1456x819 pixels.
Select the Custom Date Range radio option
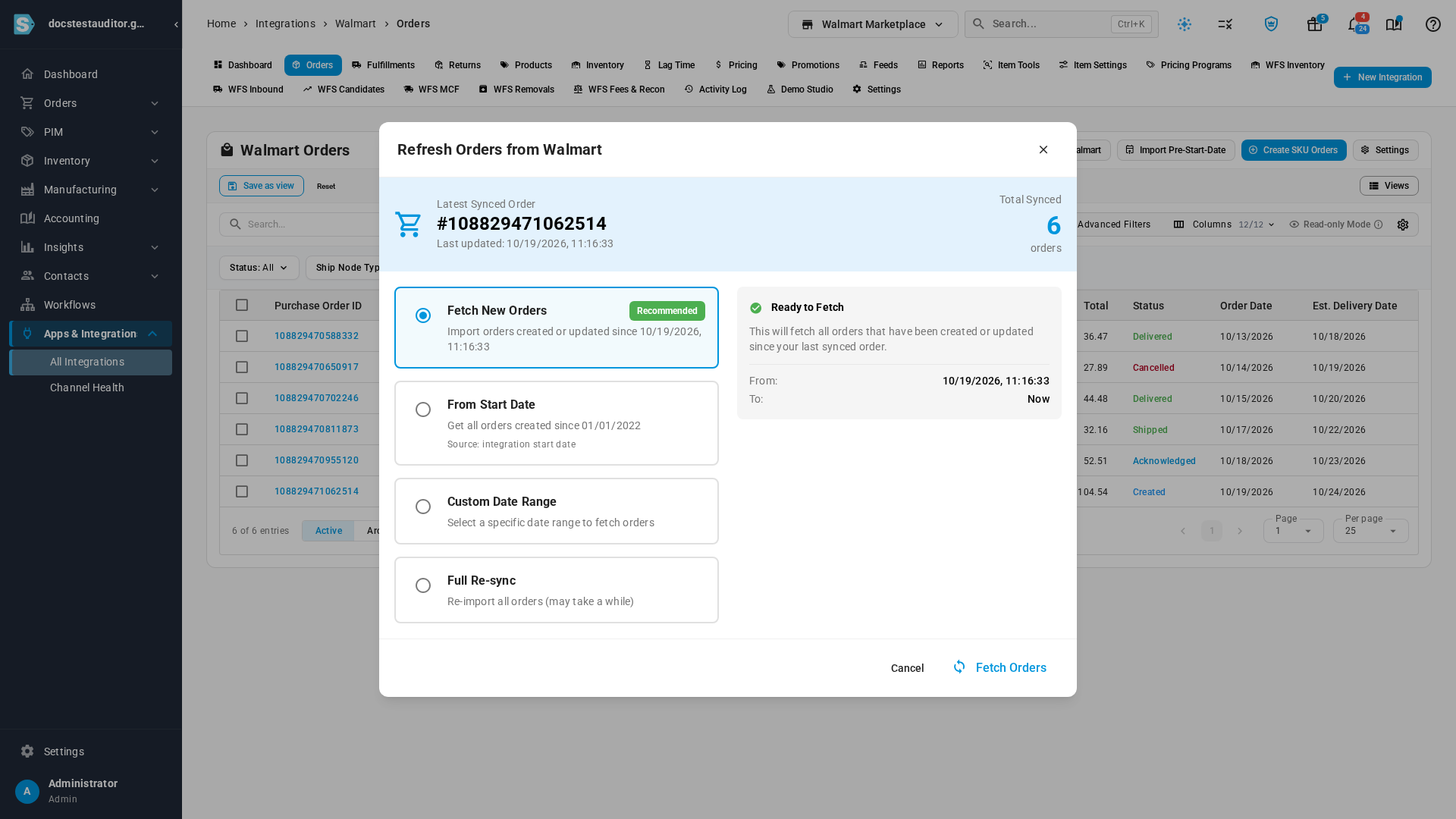point(423,507)
